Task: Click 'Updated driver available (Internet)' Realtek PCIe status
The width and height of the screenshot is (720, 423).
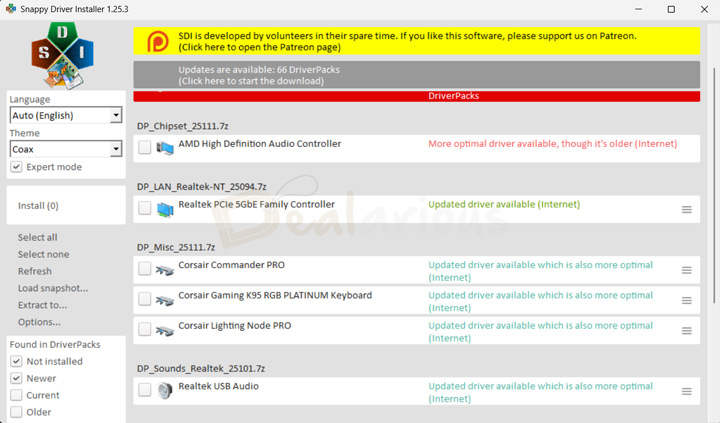Action: point(504,204)
